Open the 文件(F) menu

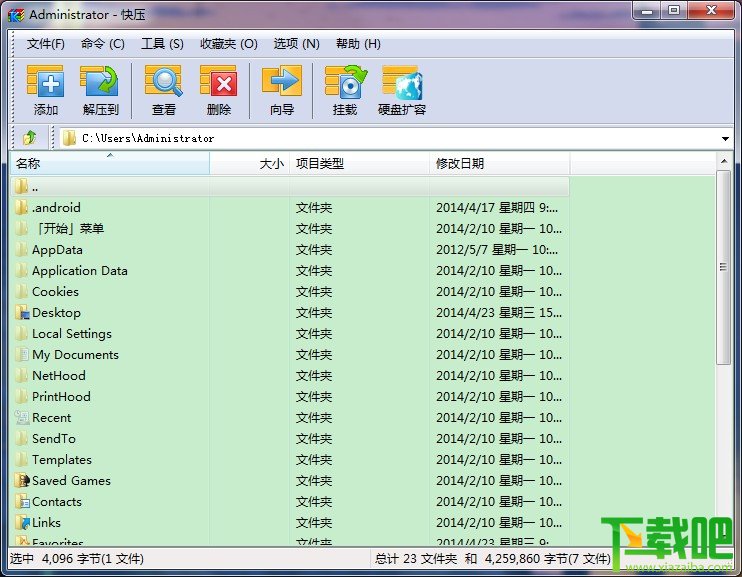point(45,44)
